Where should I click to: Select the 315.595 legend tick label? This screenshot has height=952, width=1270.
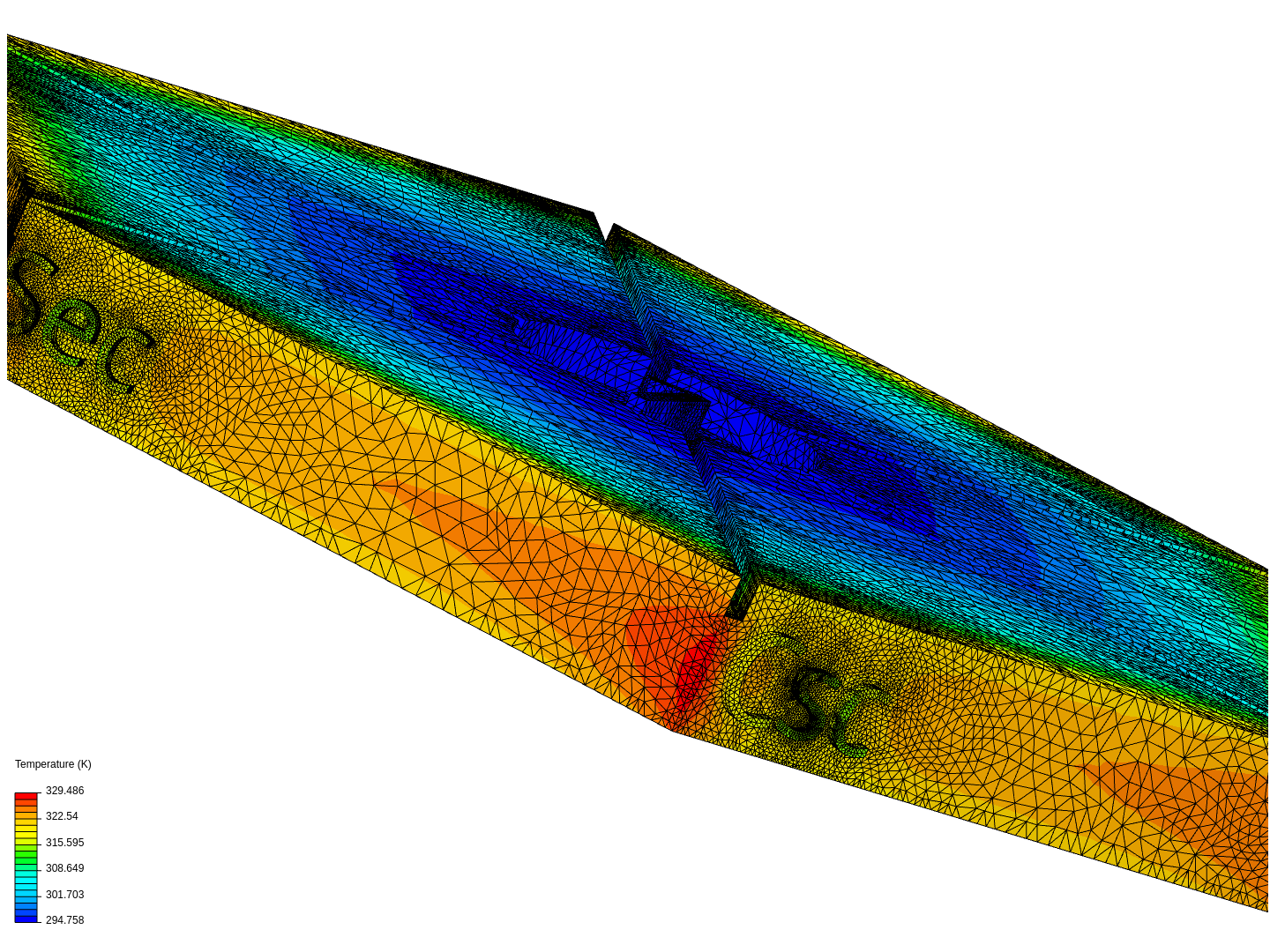65,843
